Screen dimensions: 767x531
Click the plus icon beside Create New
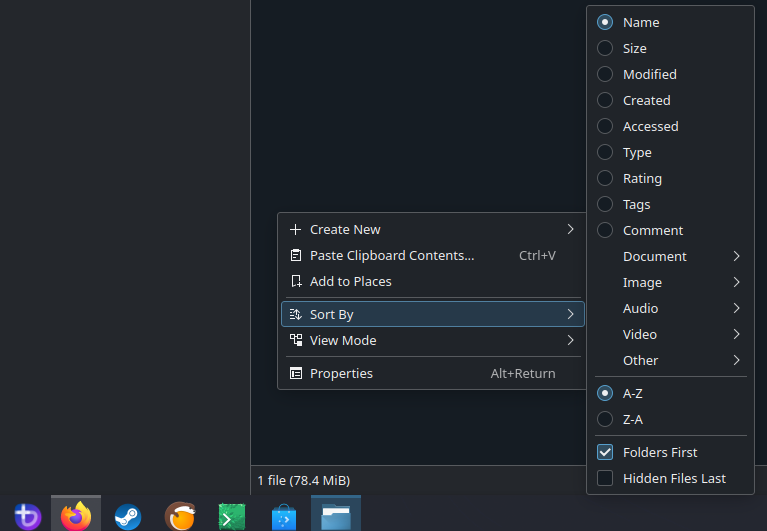click(x=295, y=229)
